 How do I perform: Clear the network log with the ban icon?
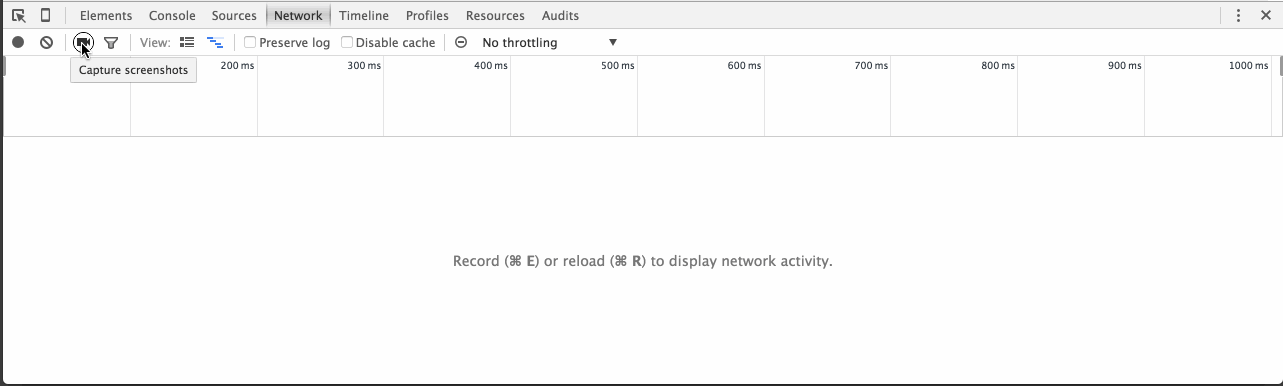46,42
